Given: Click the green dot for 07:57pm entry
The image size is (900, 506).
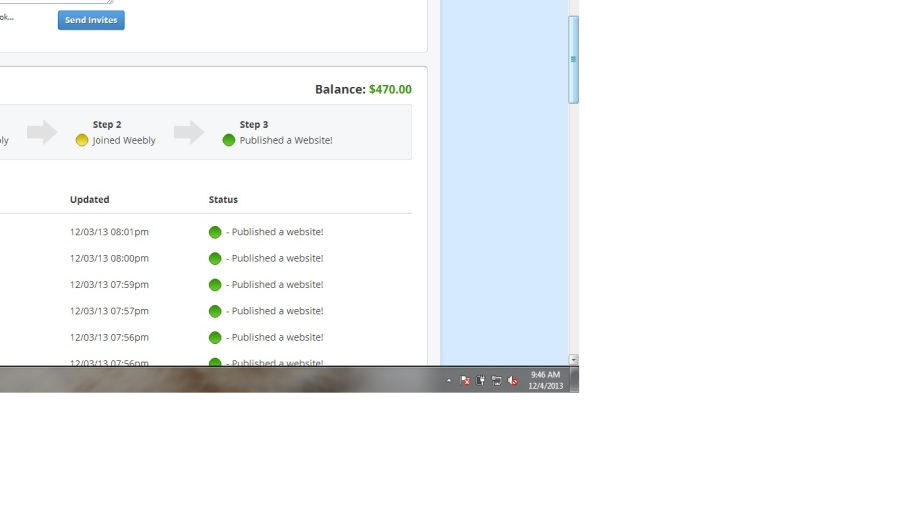Looking at the screenshot, I should coord(215,312).
